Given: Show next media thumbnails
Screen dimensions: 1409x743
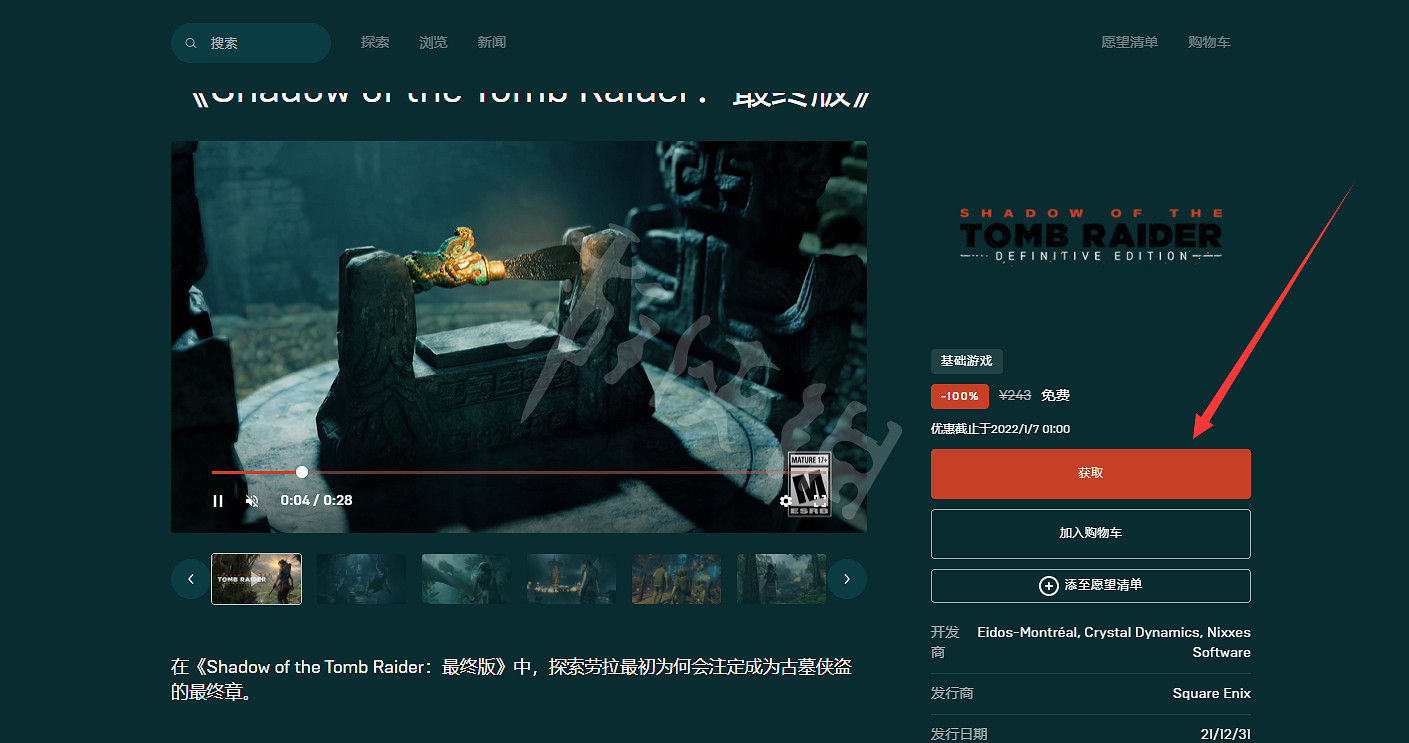Looking at the screenshot, I should 847,579.
